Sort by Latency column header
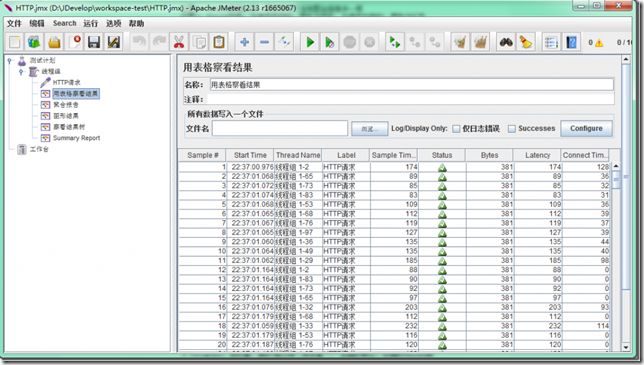 point(537,155)
